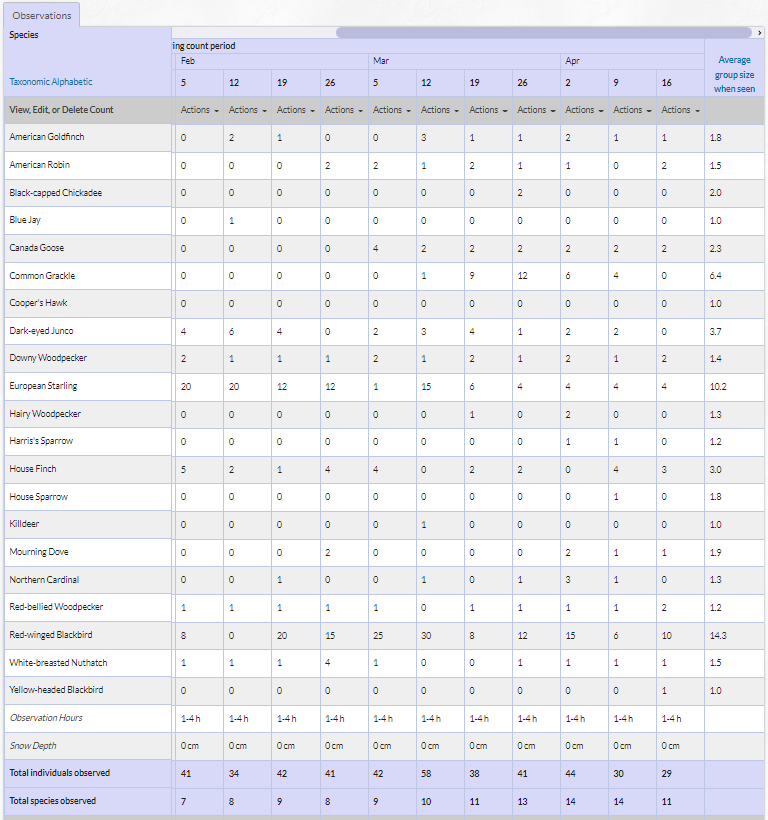Open the Observations tab

click(x=42, y=15)
